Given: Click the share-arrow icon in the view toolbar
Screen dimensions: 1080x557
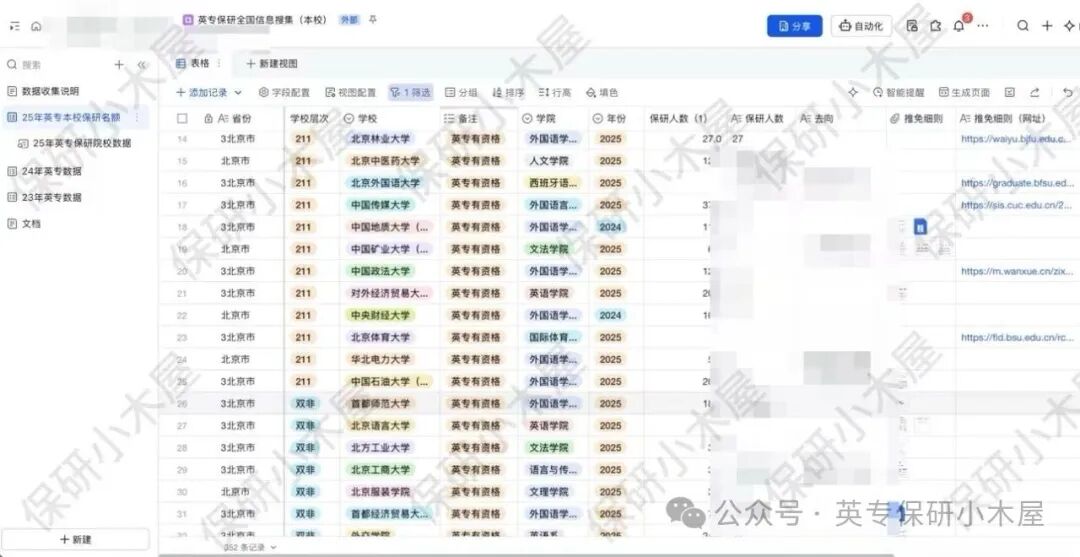Looking at the screenshot, I should click(1035, 92).
